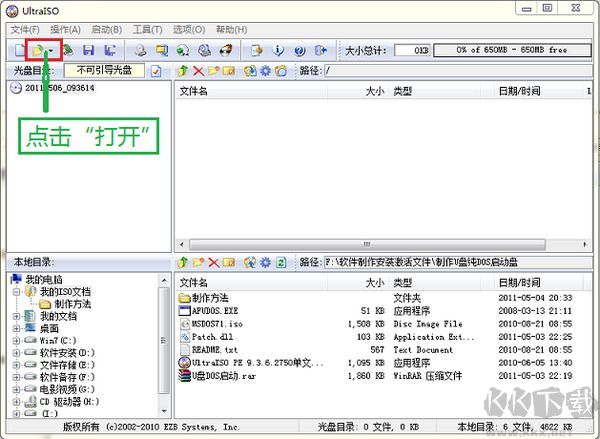This screenshot has width=600, height=439.
Task: Click the disc path field showing /
Action: tap(458, 71)
